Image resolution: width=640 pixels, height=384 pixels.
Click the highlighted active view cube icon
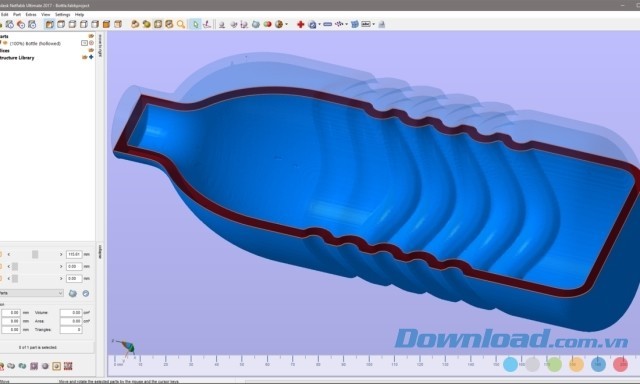pyautogui.click(x=49, y=24)
